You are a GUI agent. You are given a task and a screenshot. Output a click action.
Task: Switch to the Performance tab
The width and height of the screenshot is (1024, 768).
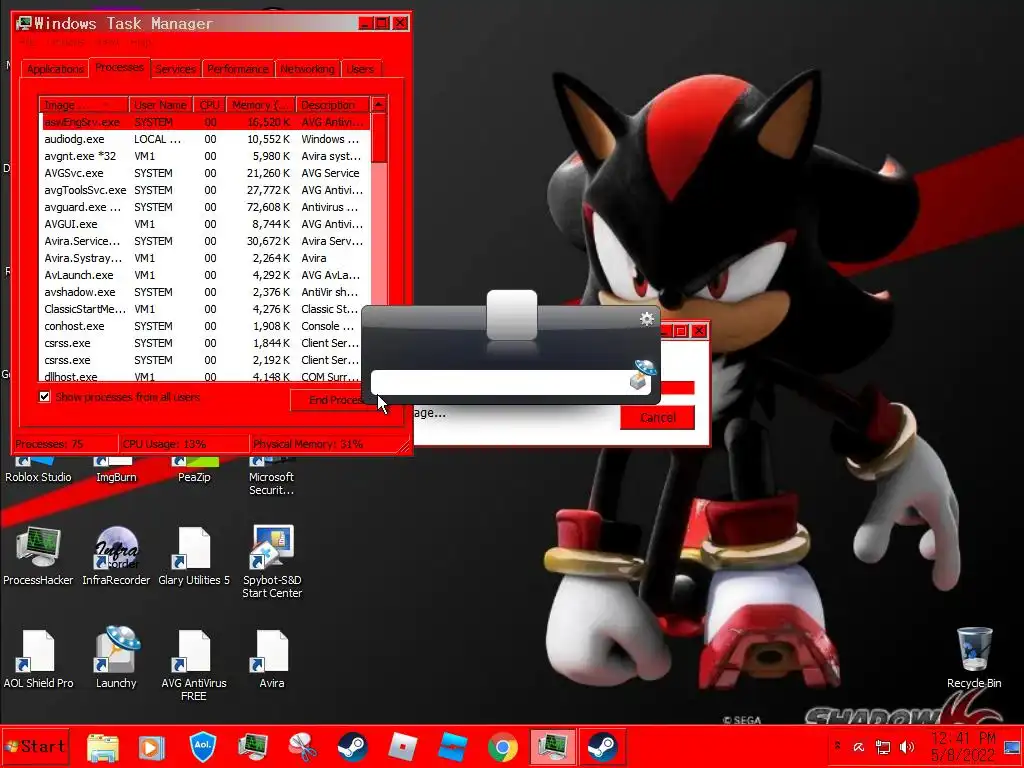click(x=238, y=69)
